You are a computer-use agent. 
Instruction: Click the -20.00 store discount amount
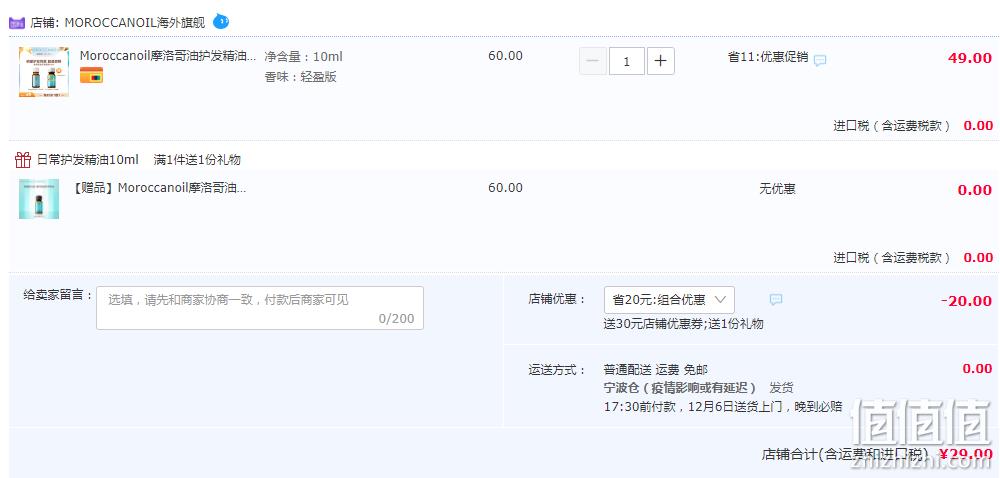click(x=966, y=301)
